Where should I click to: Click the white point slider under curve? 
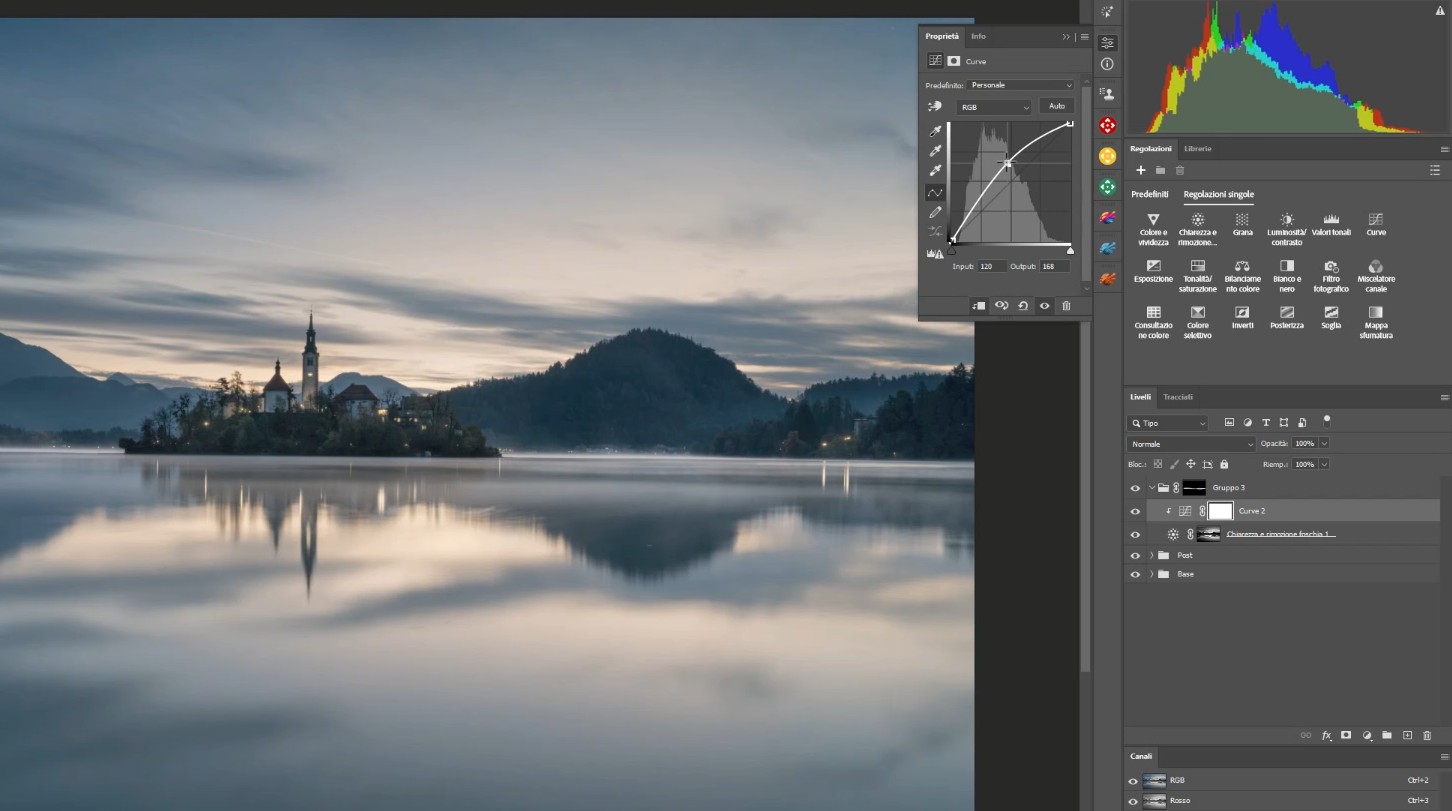1071,251
